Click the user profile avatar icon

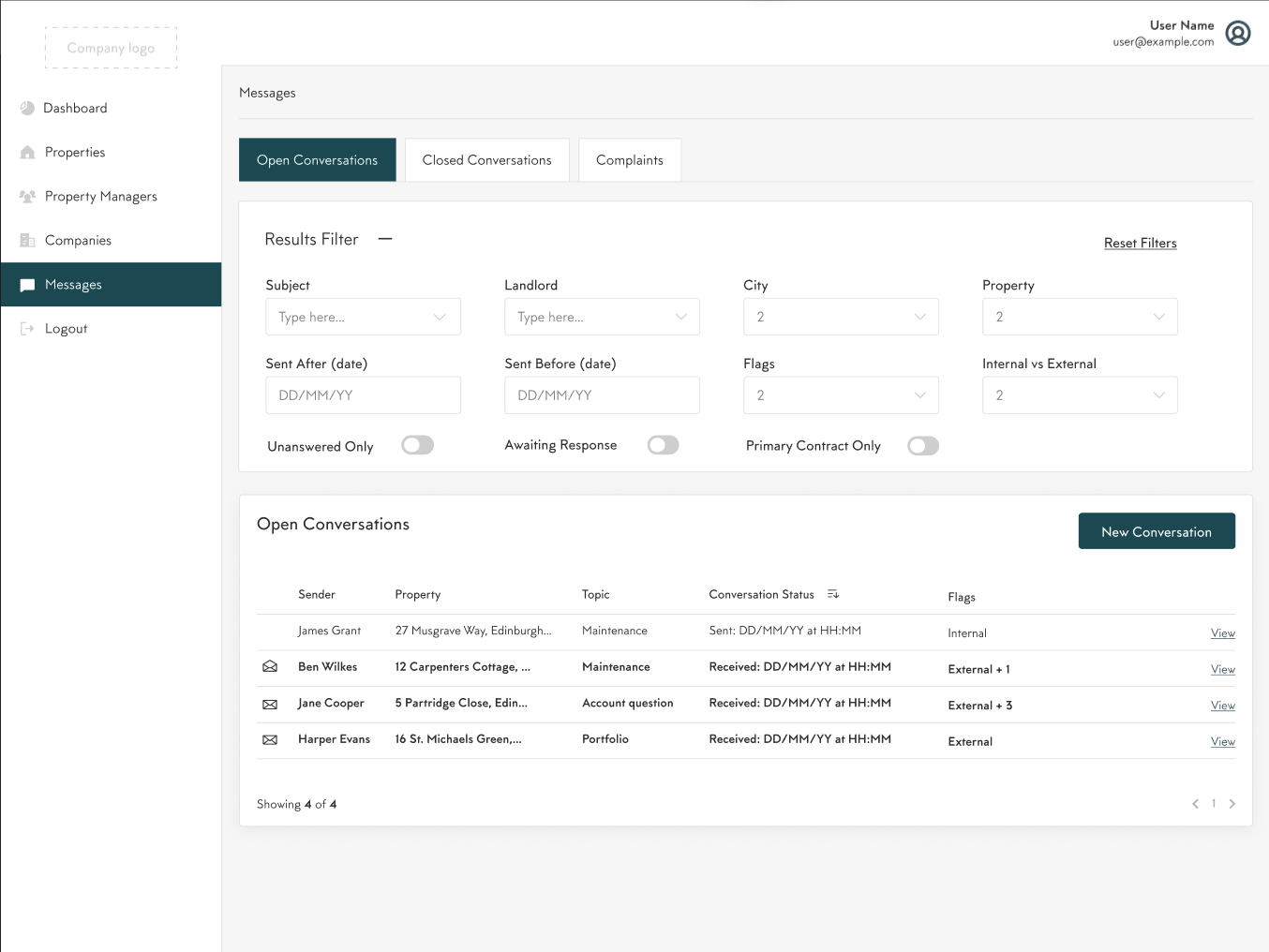(x=1238, y=34)
